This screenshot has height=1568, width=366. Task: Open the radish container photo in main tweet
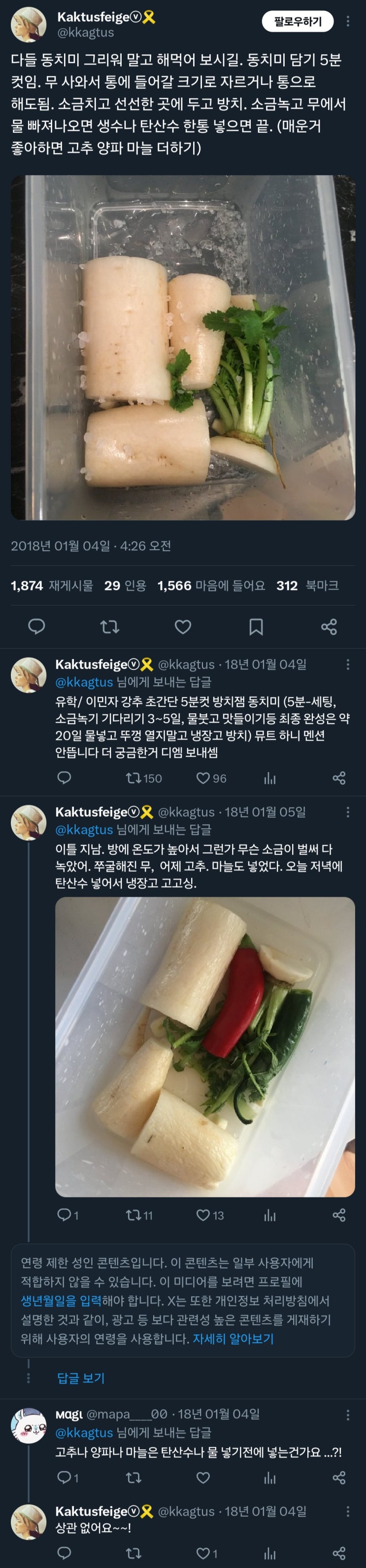(183, 348)
